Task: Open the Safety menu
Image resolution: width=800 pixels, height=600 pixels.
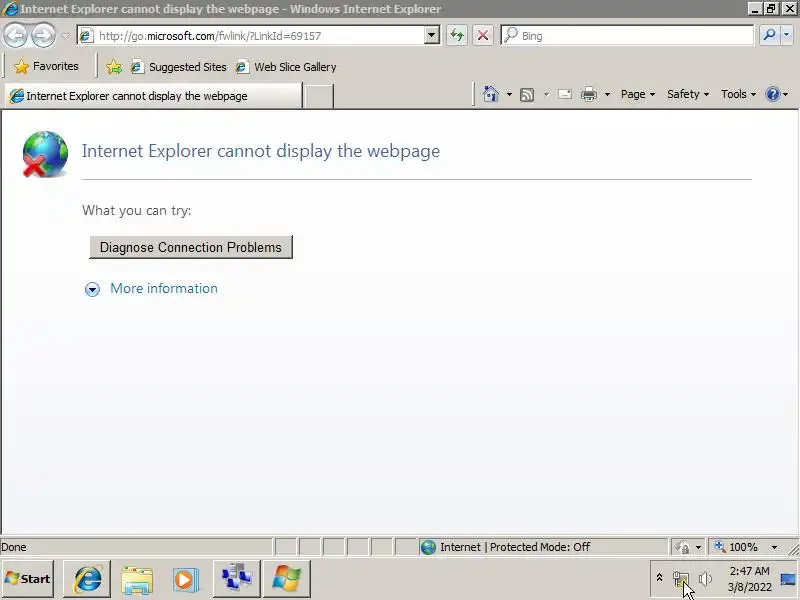Action: (x=687, y=94)
